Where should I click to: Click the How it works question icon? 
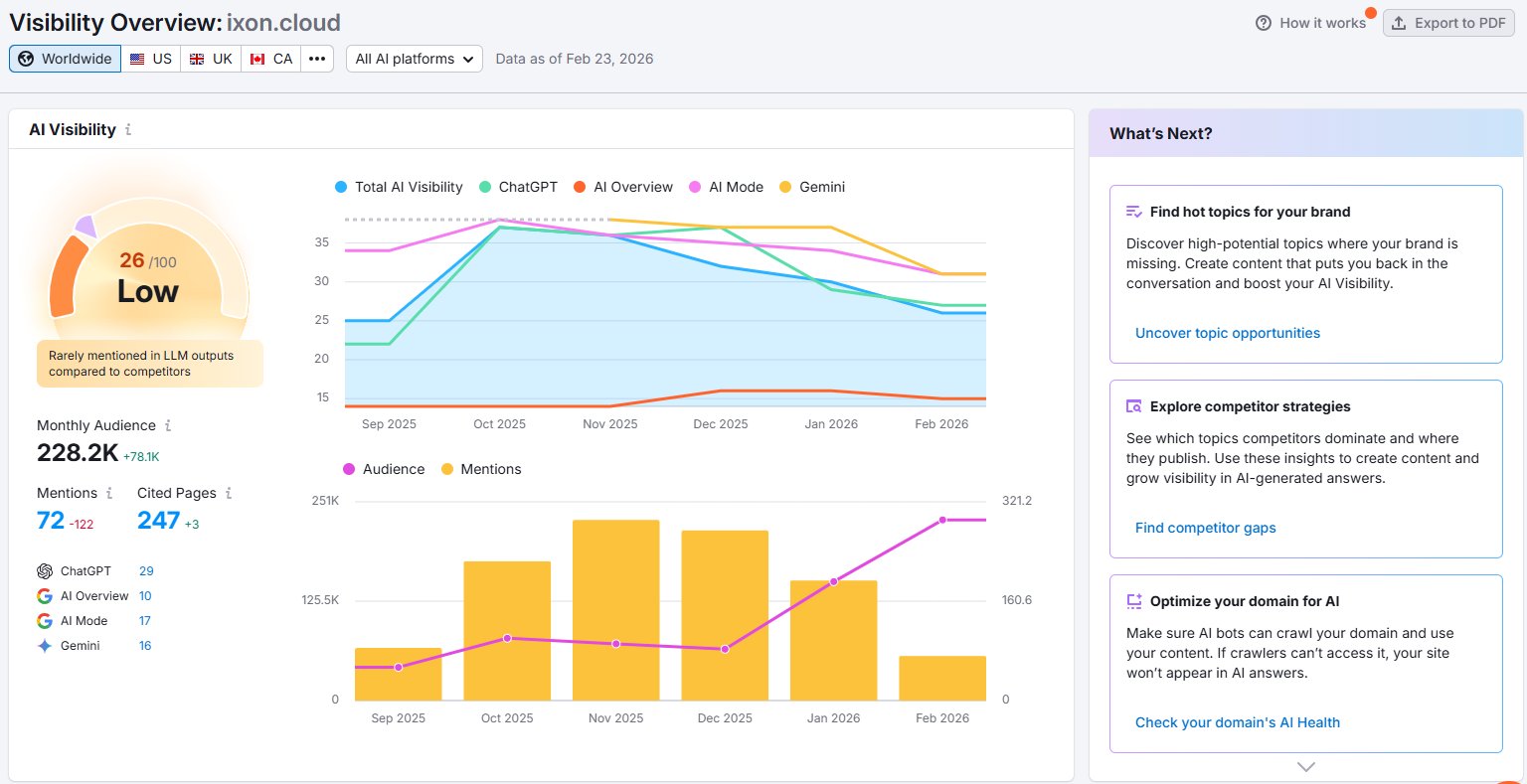pyautogui.click(x=1264, y=23)
